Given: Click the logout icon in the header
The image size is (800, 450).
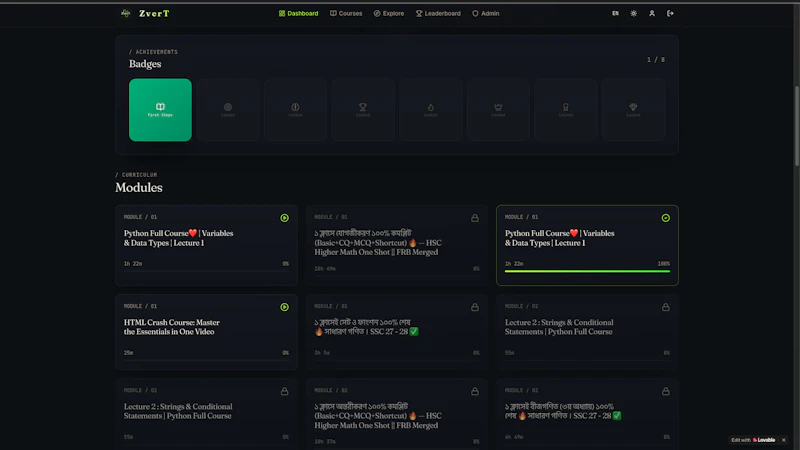Looking at the screenshot, I should click(670, 14).
